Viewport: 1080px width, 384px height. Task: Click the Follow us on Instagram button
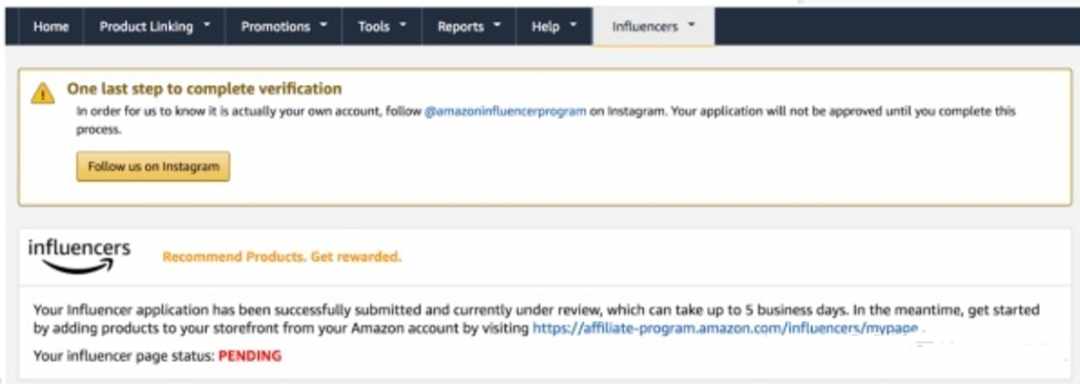coord(153,167)
